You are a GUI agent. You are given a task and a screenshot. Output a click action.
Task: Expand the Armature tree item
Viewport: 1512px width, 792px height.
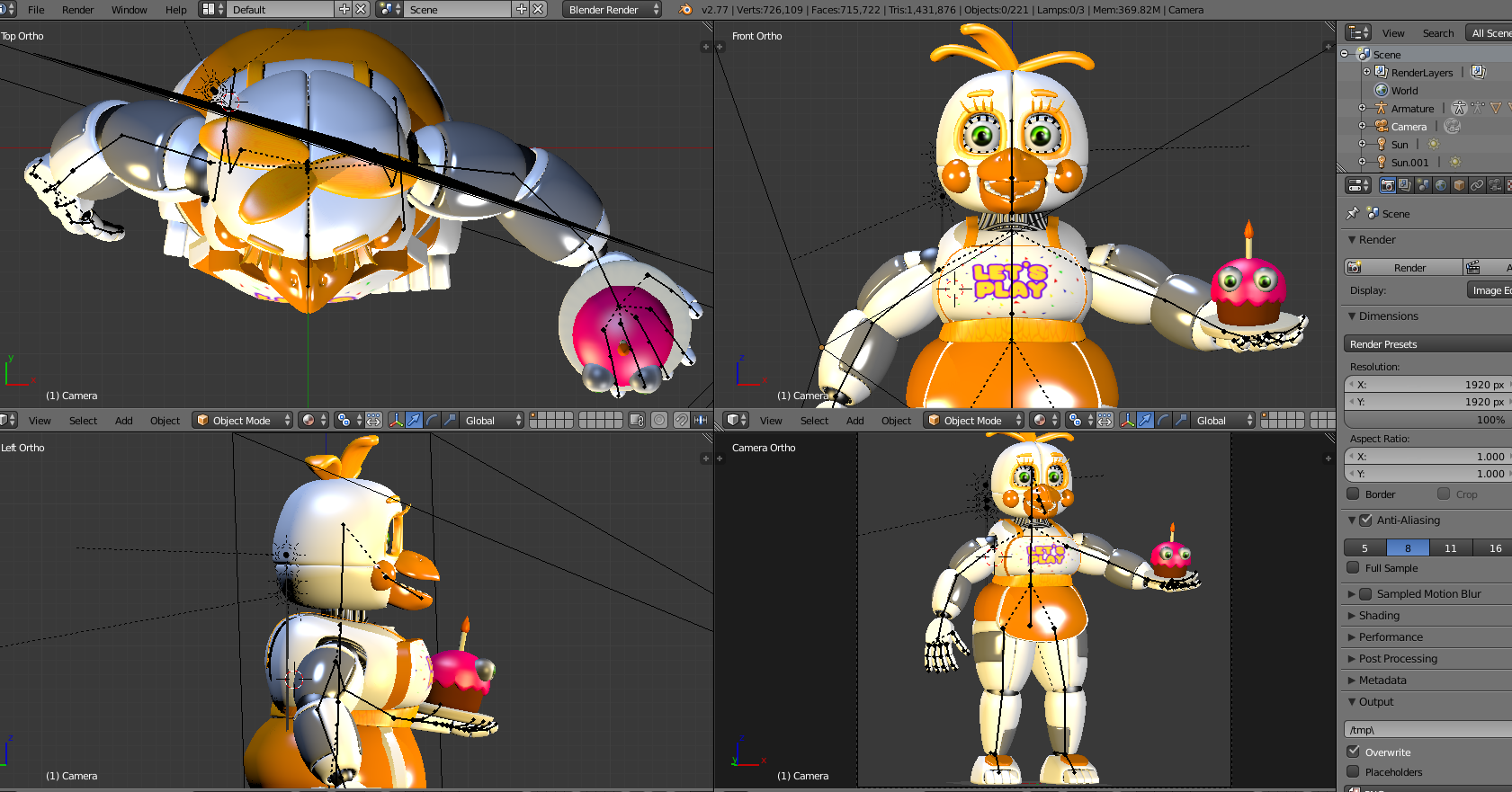coord(1363,108)
